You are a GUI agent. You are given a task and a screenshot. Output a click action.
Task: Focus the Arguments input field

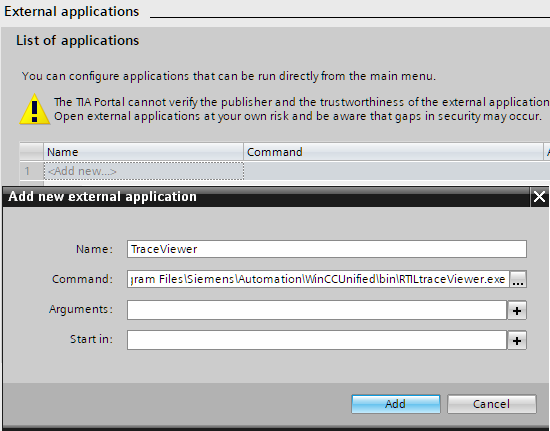tap(317, 310)
